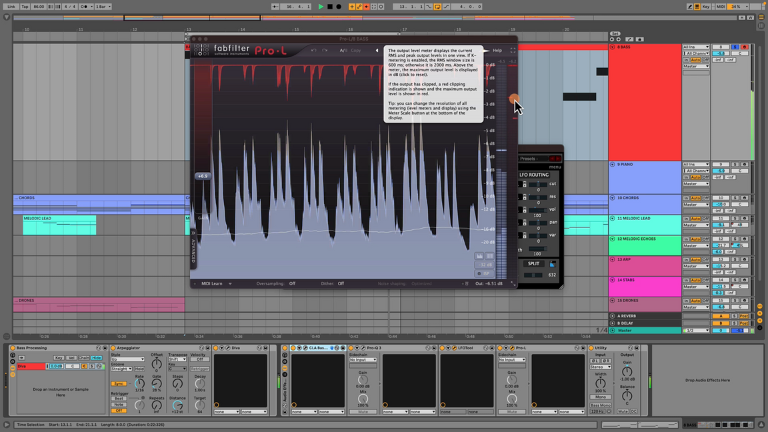Arm the 8 BASS track for recording
Viewport: 768px width, 432px height.
click(x=744, y=47)
